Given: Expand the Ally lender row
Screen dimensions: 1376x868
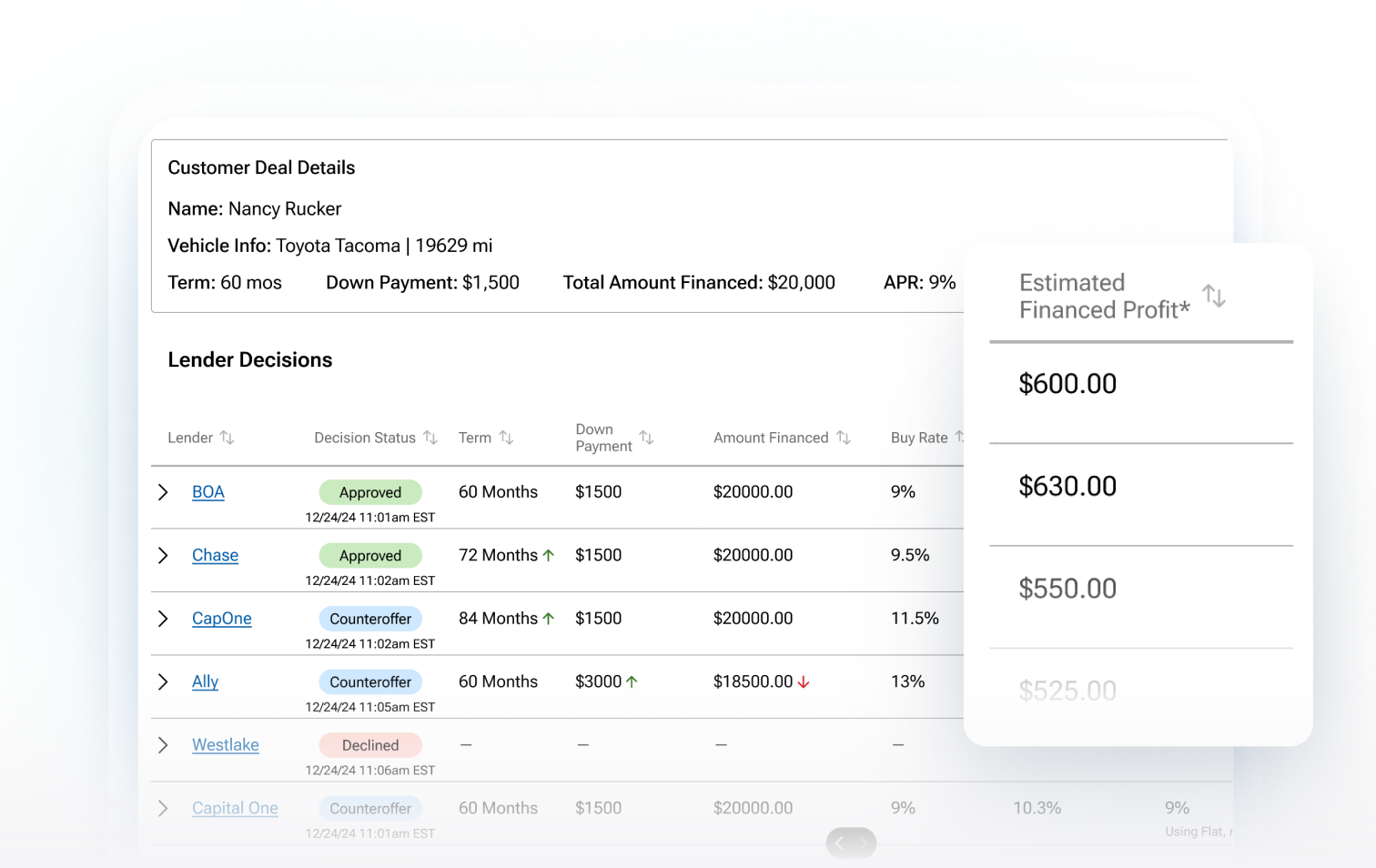Looking at the screenshot, I should [x=163, y=681].
